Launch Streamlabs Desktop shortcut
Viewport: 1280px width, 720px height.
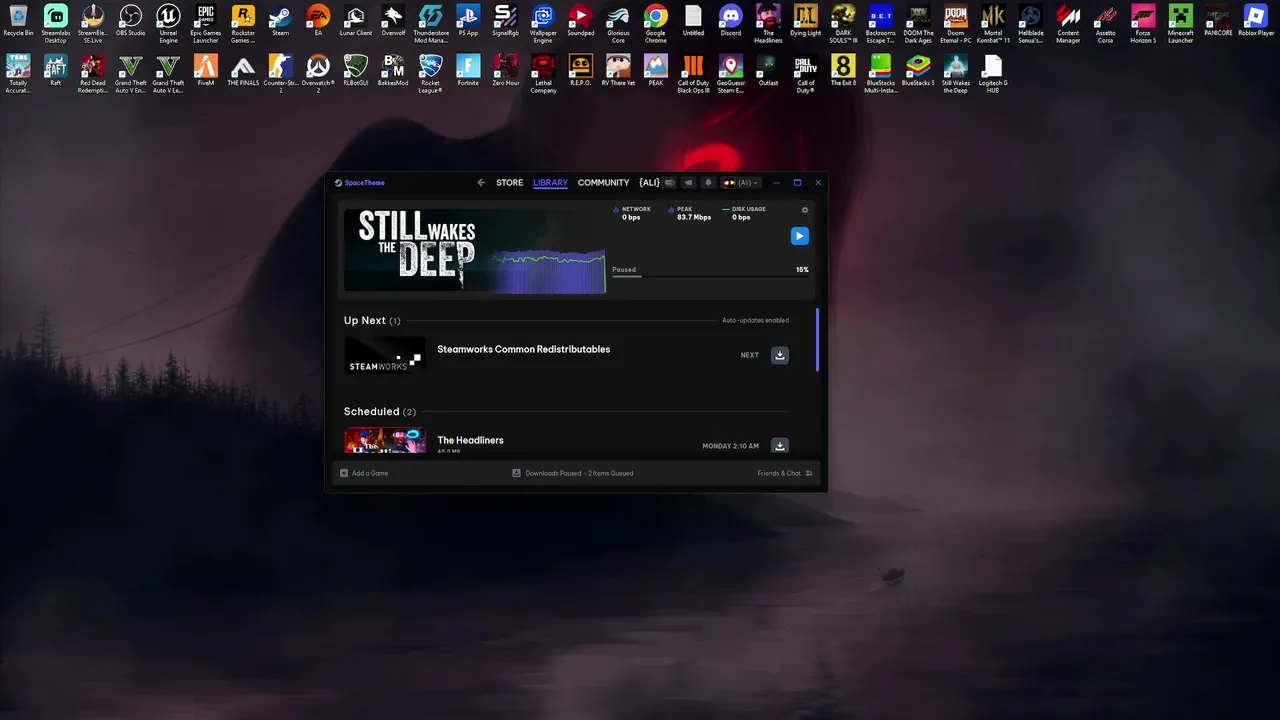tap(56, 22)
